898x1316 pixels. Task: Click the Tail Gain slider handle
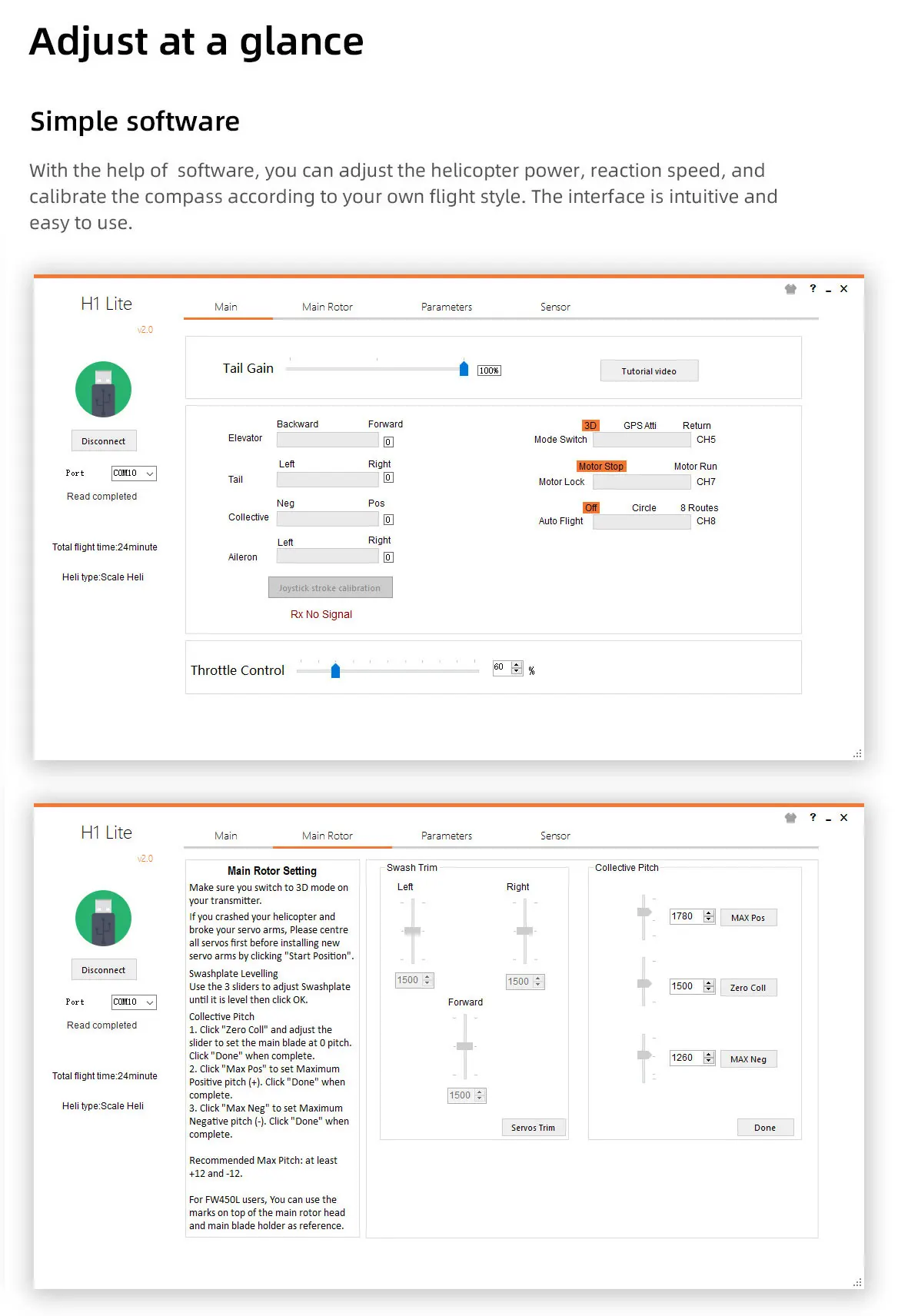pyautogui.click(x=464, y=369)
